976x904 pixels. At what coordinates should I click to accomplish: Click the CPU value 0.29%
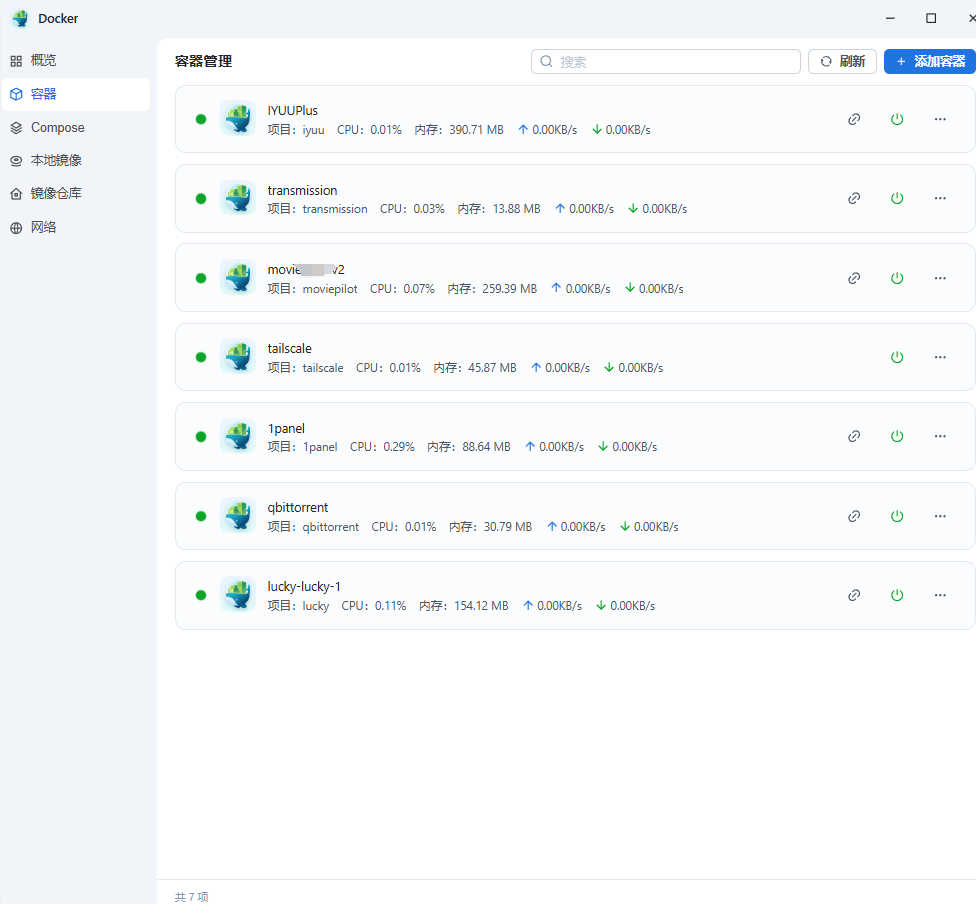399,446
